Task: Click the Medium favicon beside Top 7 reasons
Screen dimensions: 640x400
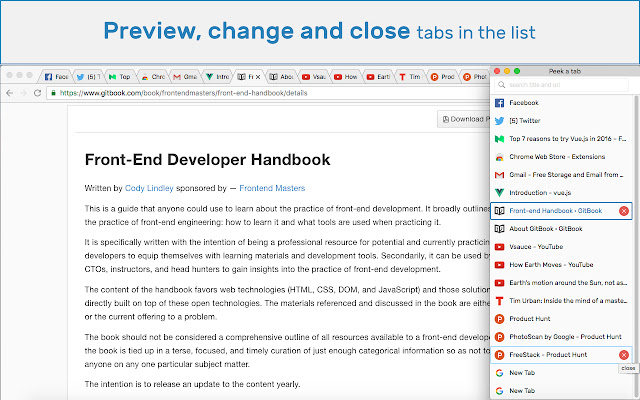Action: point(499,139)
